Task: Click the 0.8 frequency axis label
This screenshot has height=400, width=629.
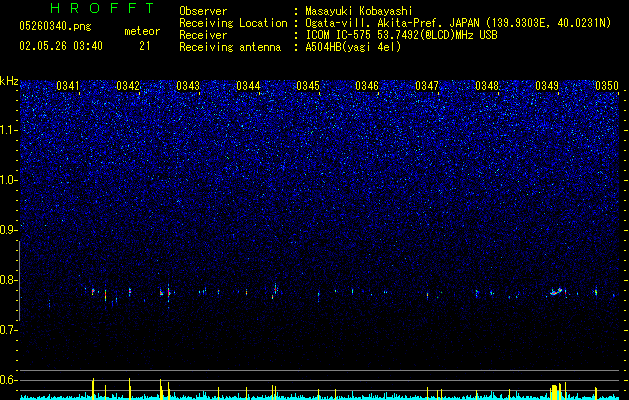Action: coord(9,280)
